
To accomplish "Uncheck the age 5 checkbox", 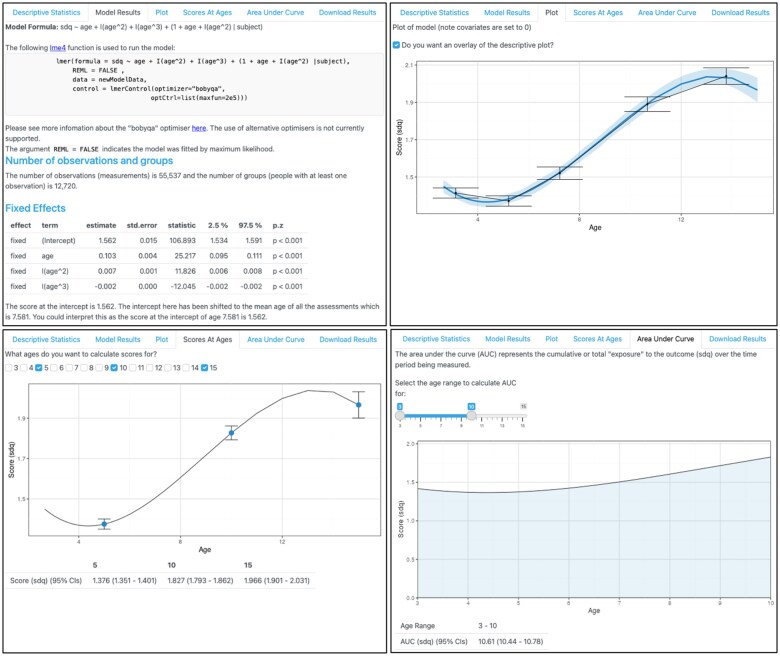I will point(39,368).
